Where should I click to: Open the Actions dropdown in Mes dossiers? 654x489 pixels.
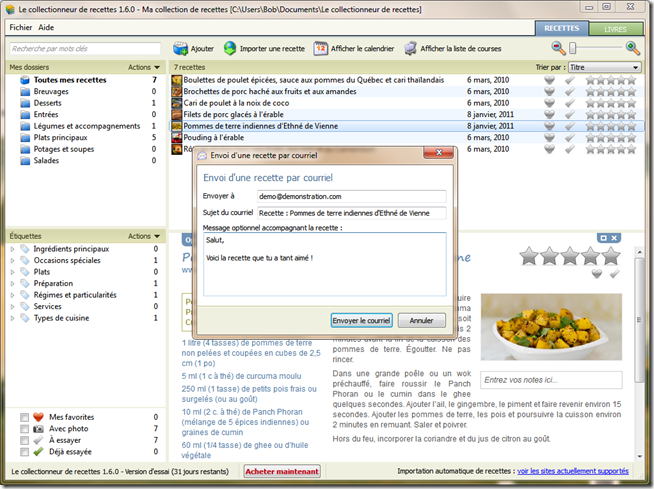pyautogui.click(x=143, y=67)
